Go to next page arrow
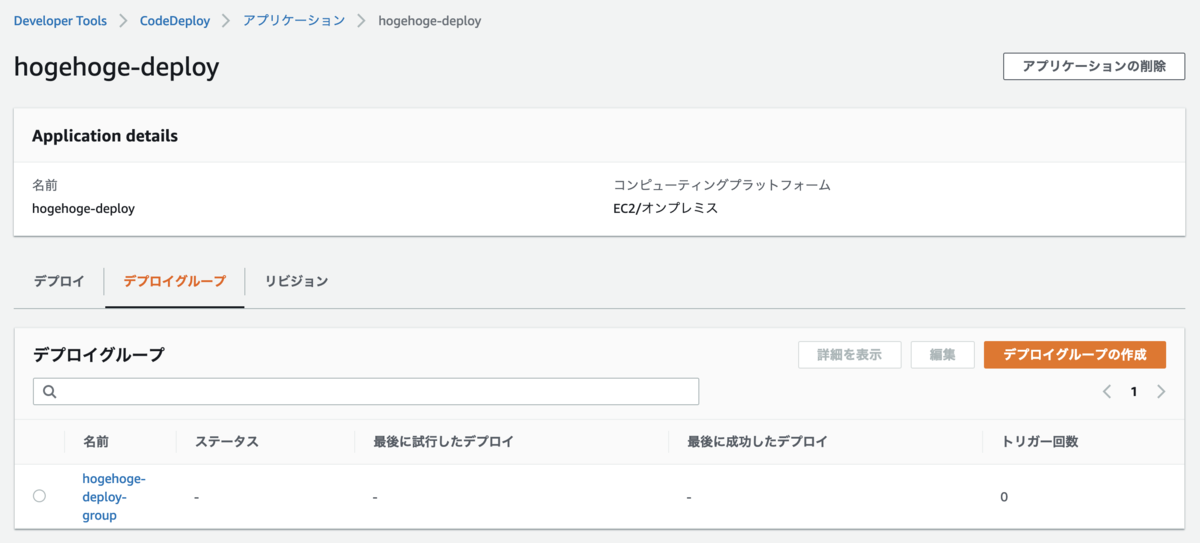Viewport: 1200px width, 543px height. click(1161, 392)
